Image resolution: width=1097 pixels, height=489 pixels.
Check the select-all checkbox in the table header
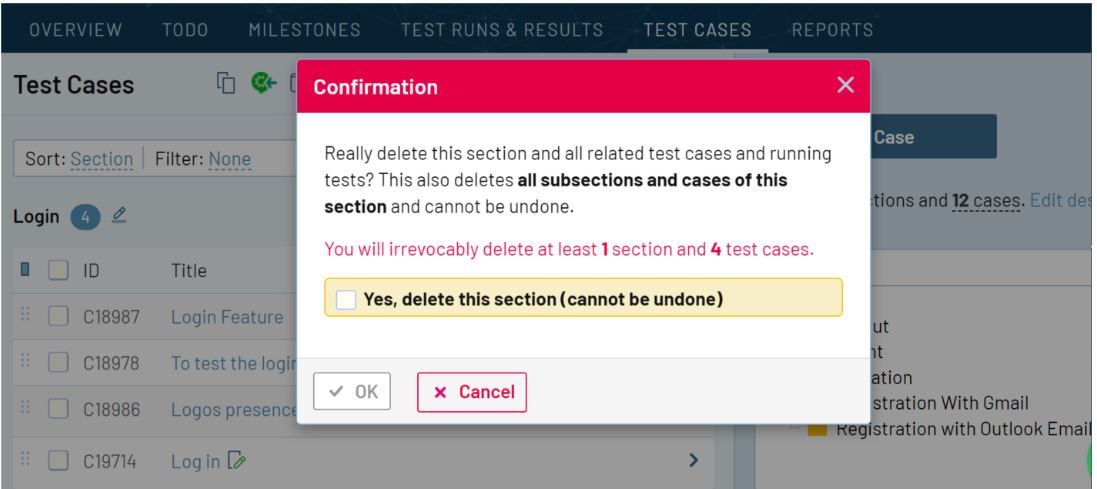point(58,270)
